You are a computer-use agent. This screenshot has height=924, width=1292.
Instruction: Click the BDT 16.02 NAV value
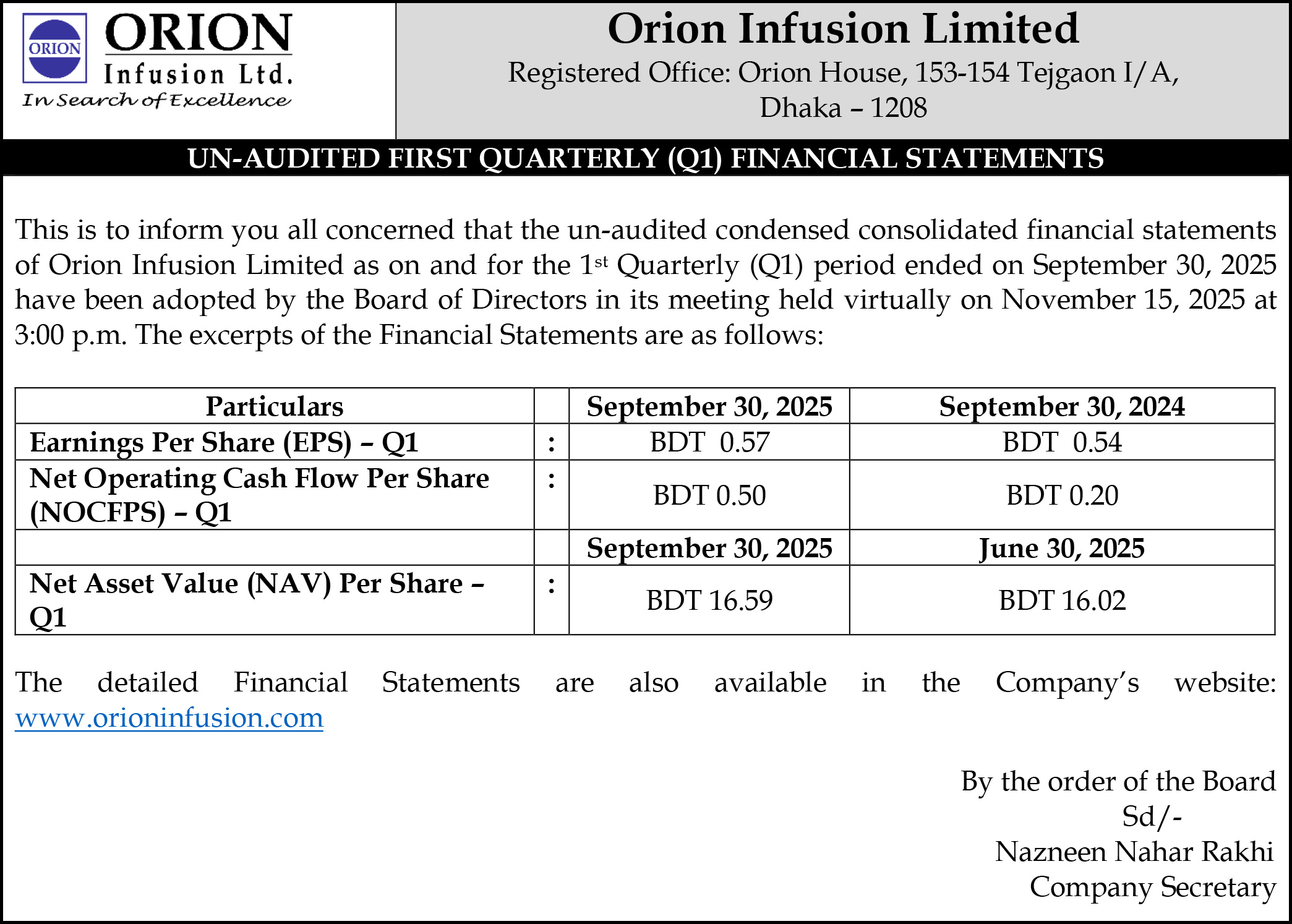[1061, 601]
